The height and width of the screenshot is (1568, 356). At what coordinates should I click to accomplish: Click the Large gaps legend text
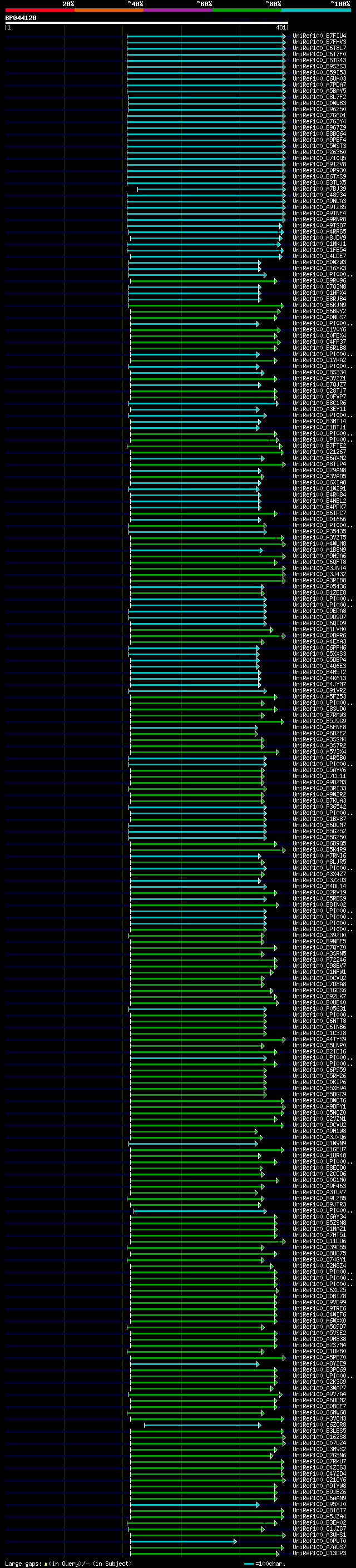(23, 1564)
